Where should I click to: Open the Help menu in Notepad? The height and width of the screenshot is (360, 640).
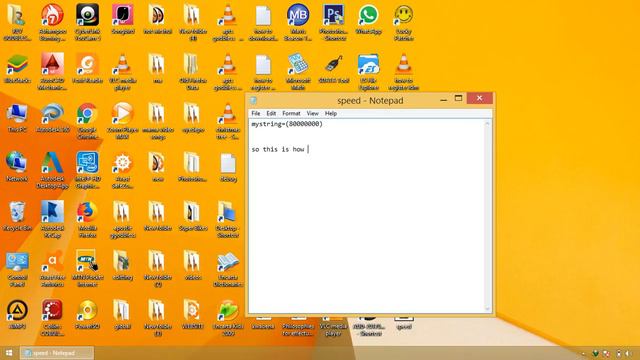click(x=331, y=113)
